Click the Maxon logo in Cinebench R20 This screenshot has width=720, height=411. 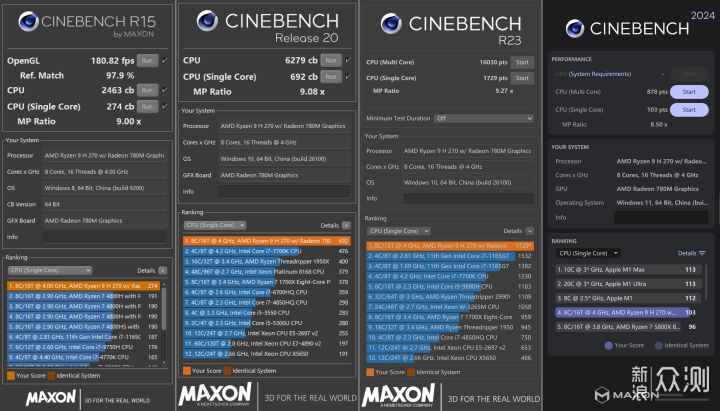tap(215, 395)
